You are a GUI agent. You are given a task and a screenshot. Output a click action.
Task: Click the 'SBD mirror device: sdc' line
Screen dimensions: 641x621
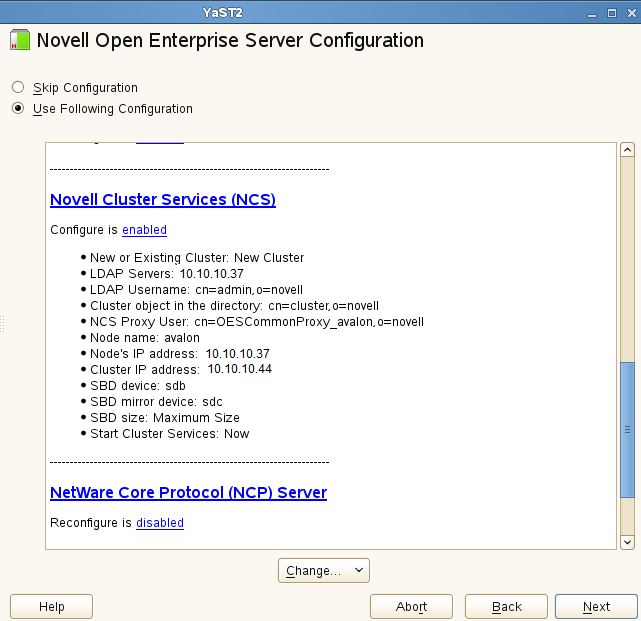(x=156, y=401)
